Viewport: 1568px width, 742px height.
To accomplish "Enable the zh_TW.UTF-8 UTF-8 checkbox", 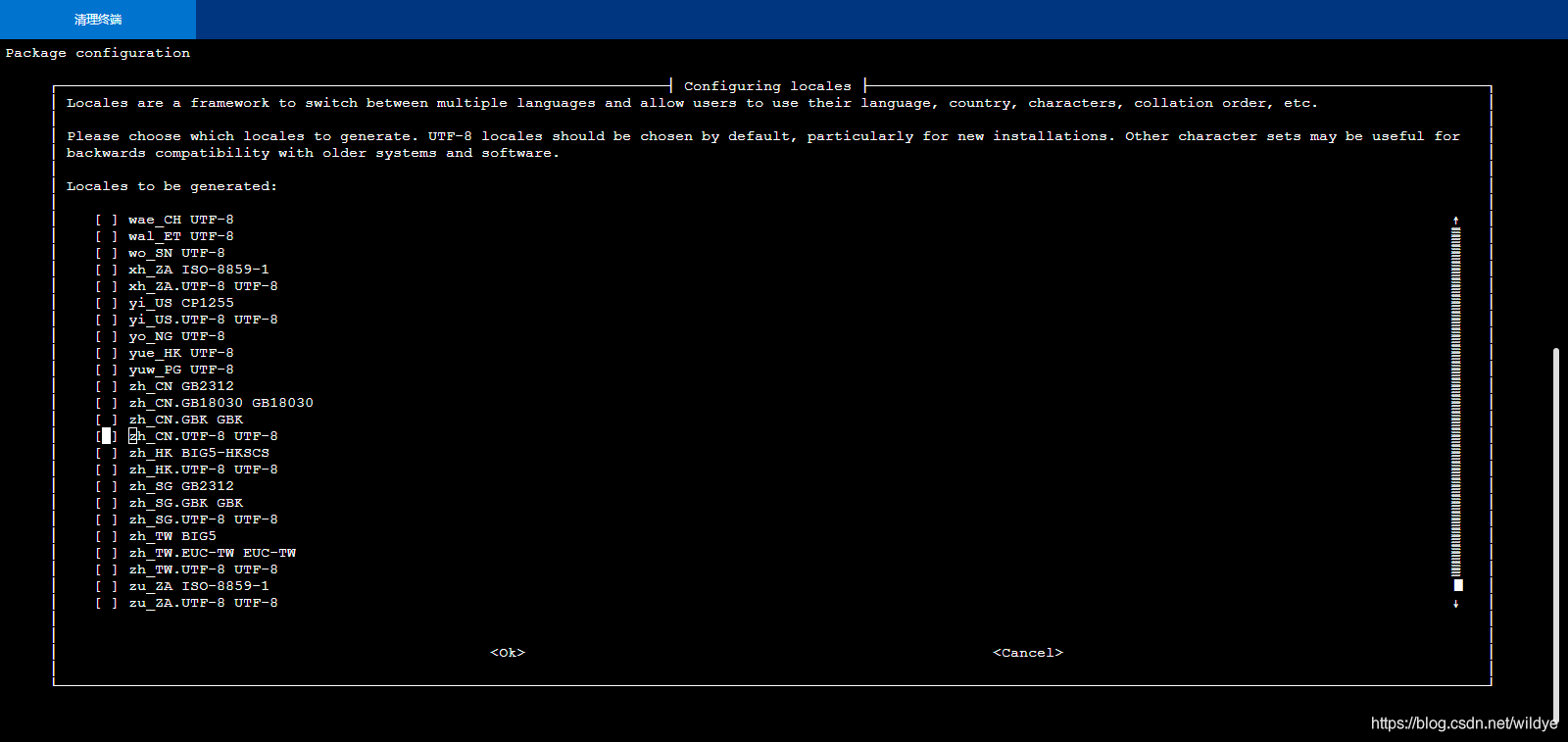I will pos(106,569).
